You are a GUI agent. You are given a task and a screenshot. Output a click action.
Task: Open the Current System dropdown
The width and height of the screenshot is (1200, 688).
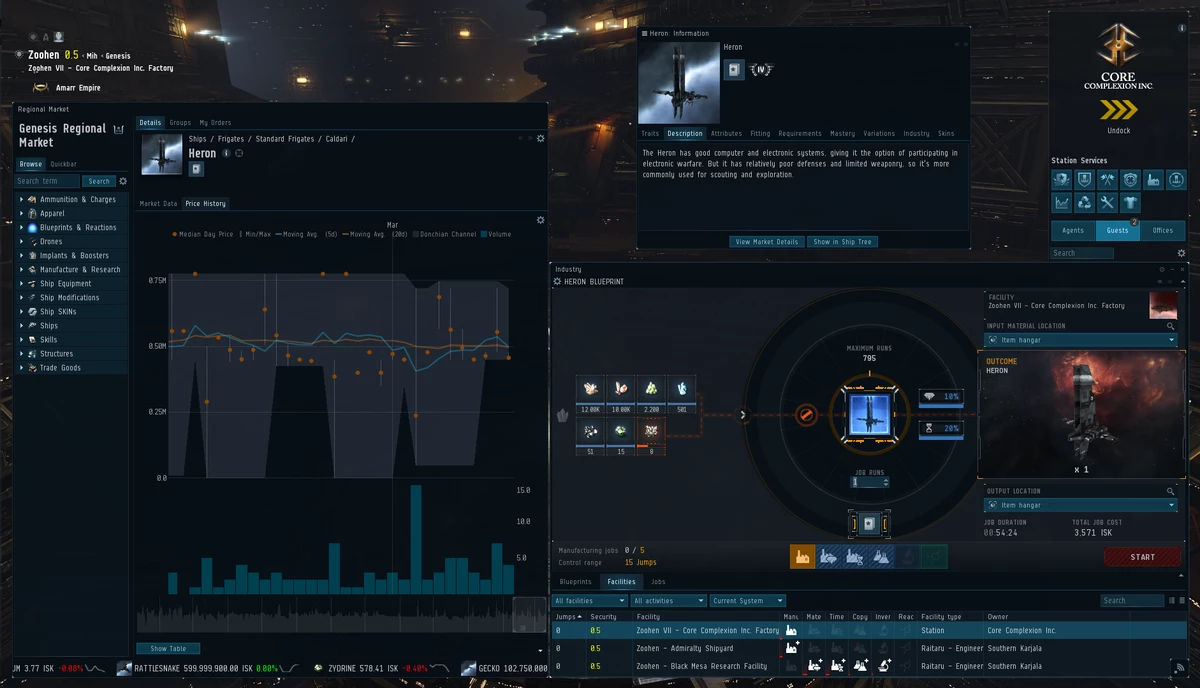[x=744, y=600]
